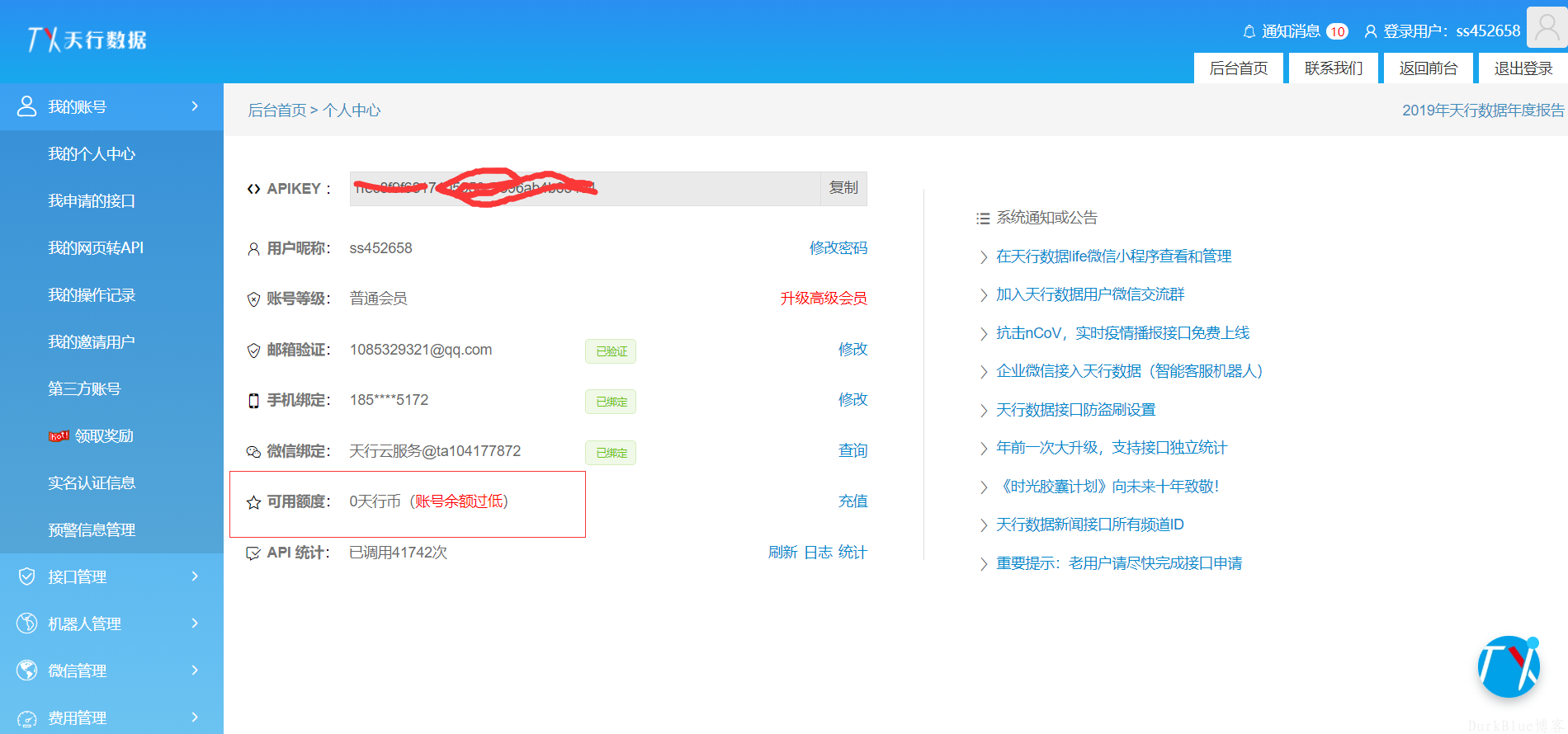Click the notification bell icon
The height and width of the screenshot is (734, 1568).
[x=1249, y=31]
